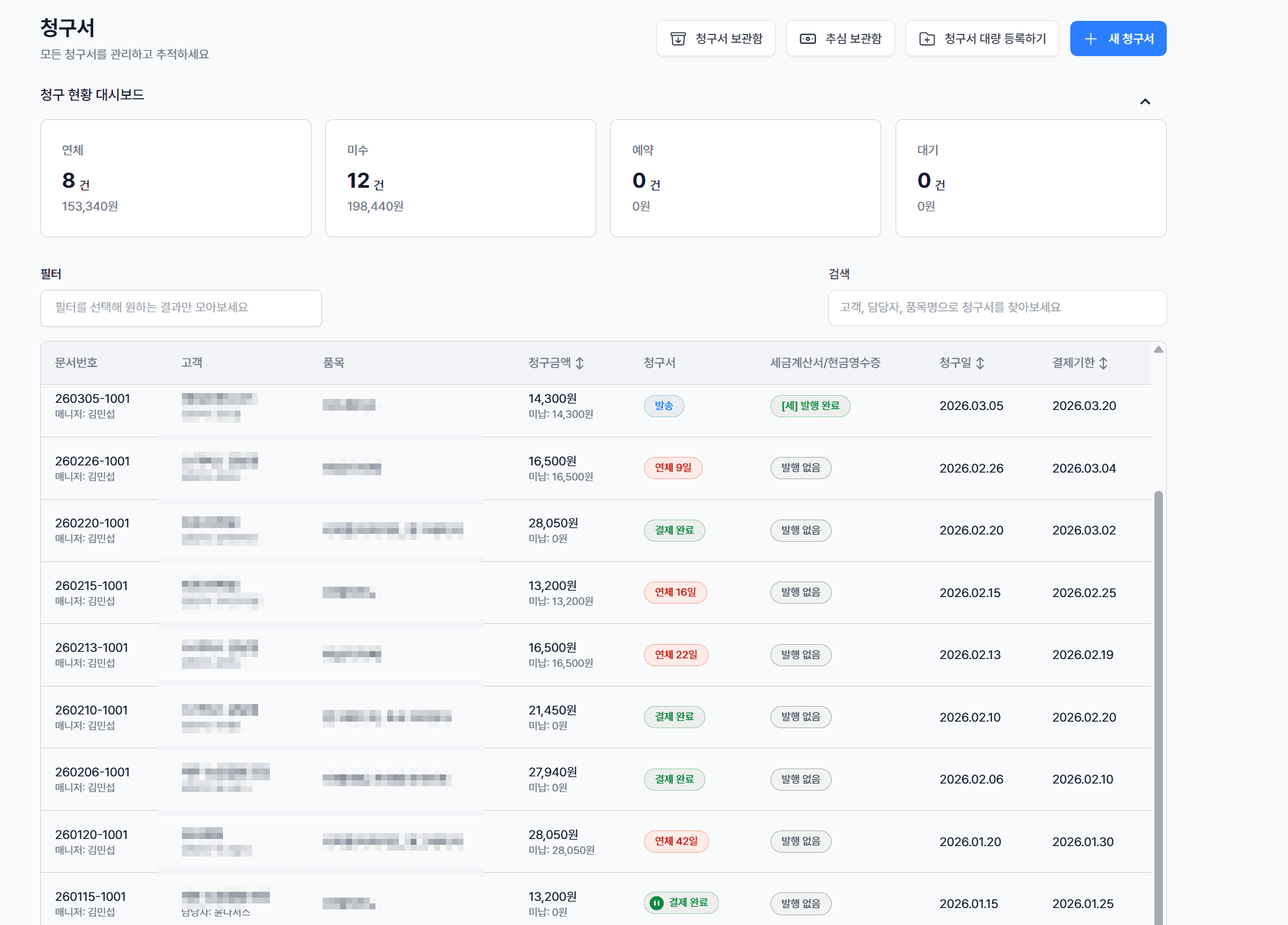Select the 미수 12건 dashboard card
Image resolution: width=1288 pixels, height=925 pixels.
pos(460,178)
